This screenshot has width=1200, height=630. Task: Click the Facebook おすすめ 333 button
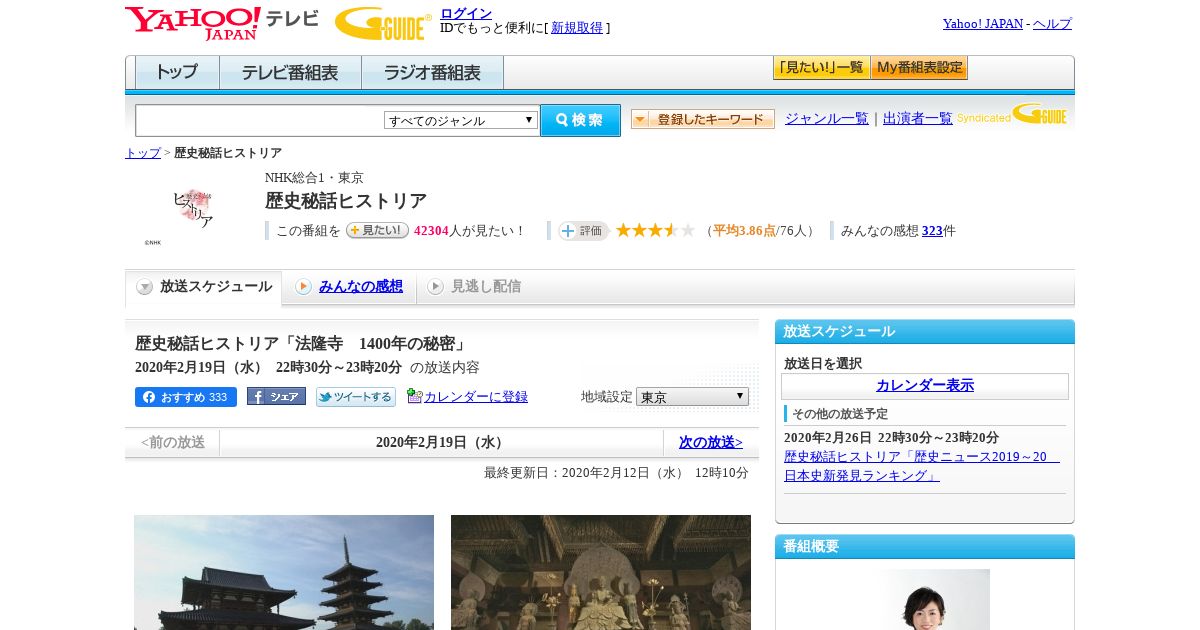click(186, 397)
